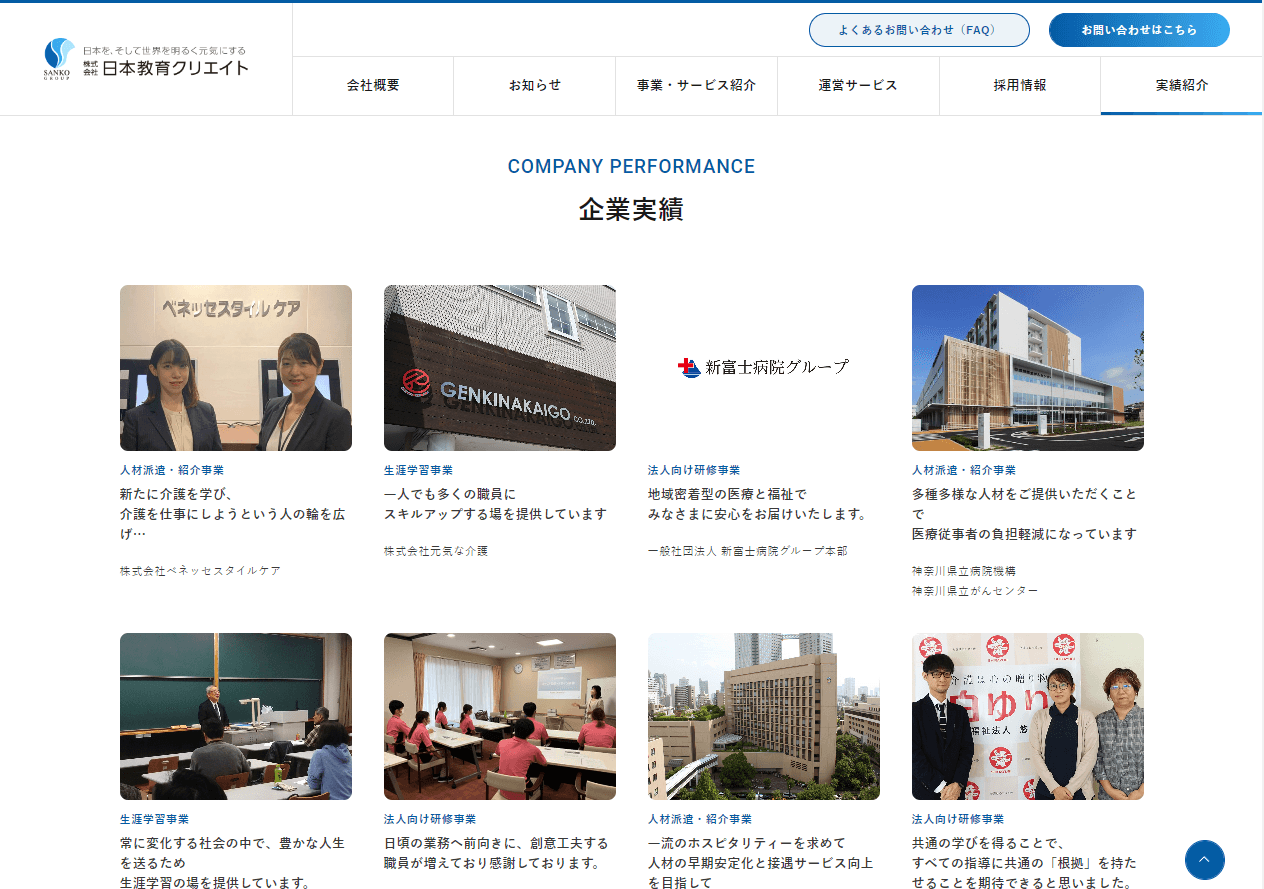1264x889 pixels.
Task: Open the 新たに介護を学び case title link
Action: click(x=232, y=514)
